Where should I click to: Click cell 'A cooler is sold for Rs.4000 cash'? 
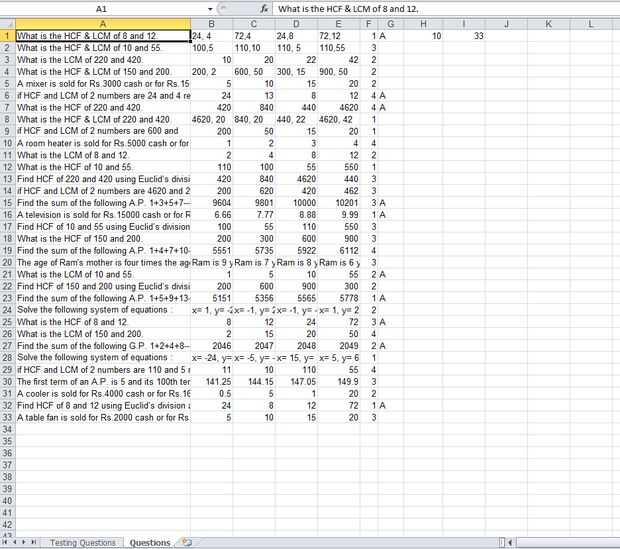point(103,394)
